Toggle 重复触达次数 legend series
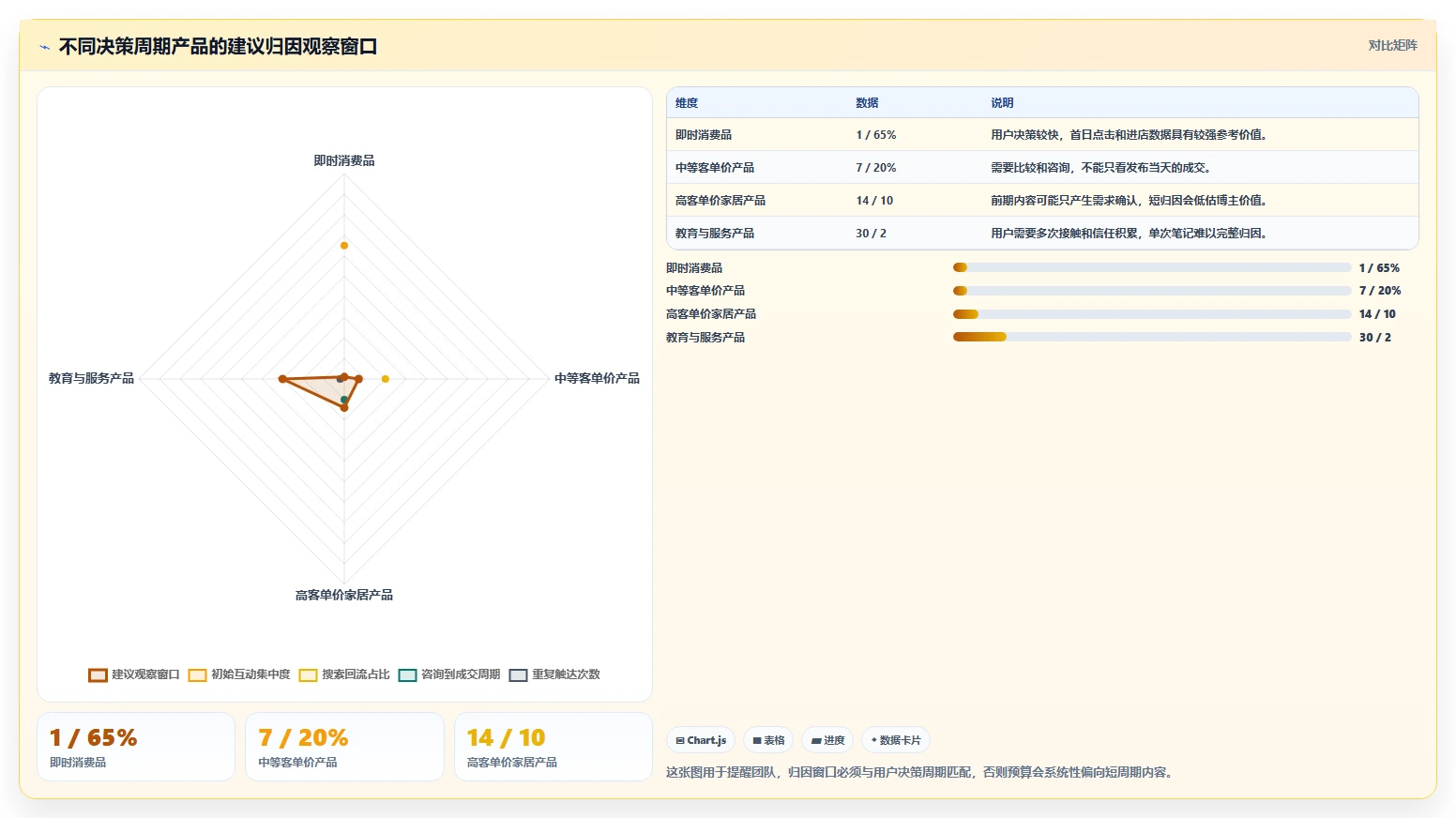This screenshot has height=818, width=1456. (x=554, y=674)
